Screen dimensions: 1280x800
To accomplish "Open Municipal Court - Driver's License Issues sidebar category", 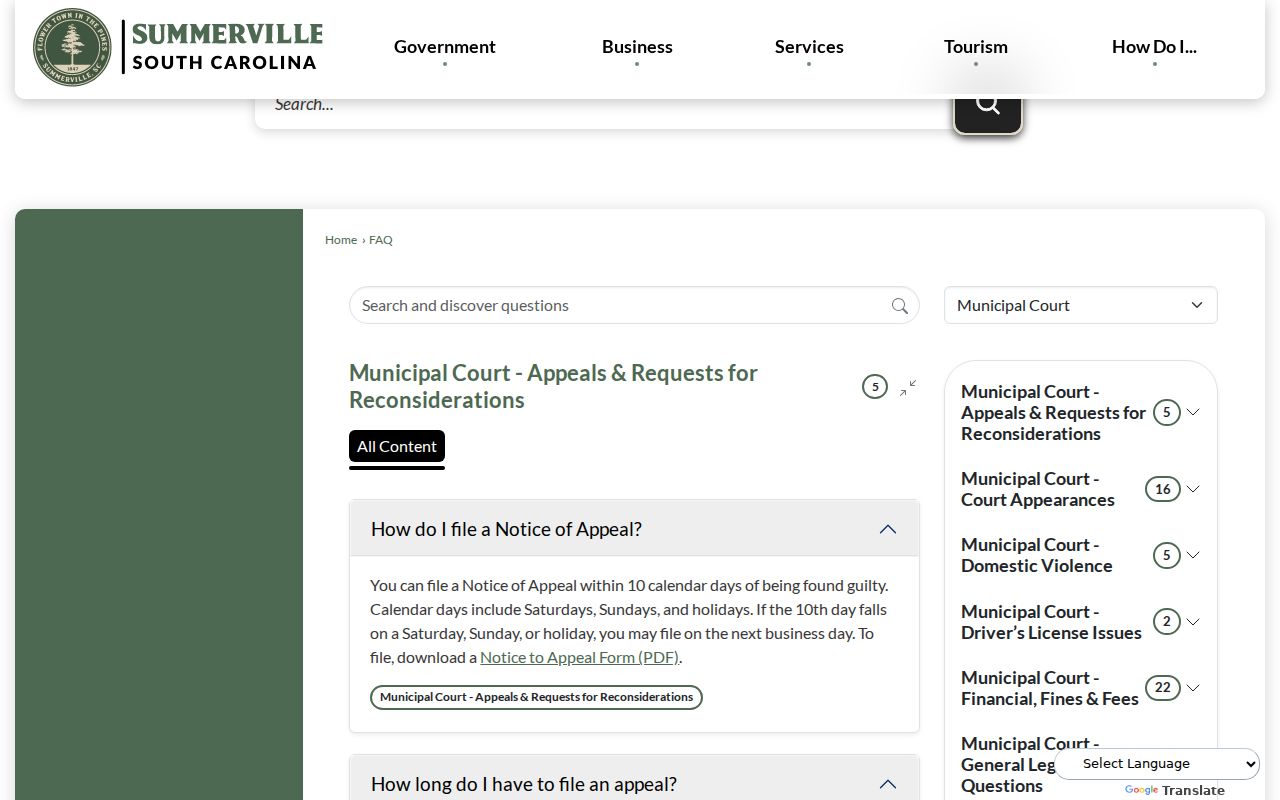I will (1051, 622).
